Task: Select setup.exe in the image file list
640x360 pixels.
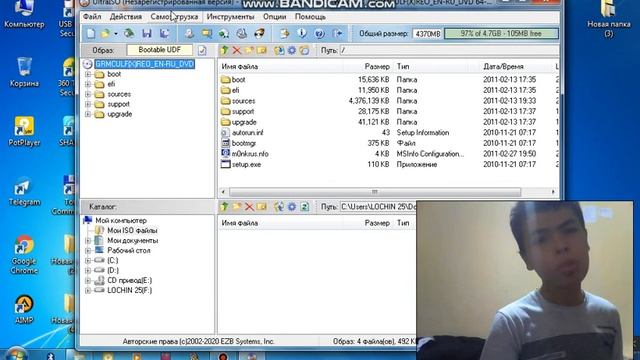Action: (x=246, y=164)
